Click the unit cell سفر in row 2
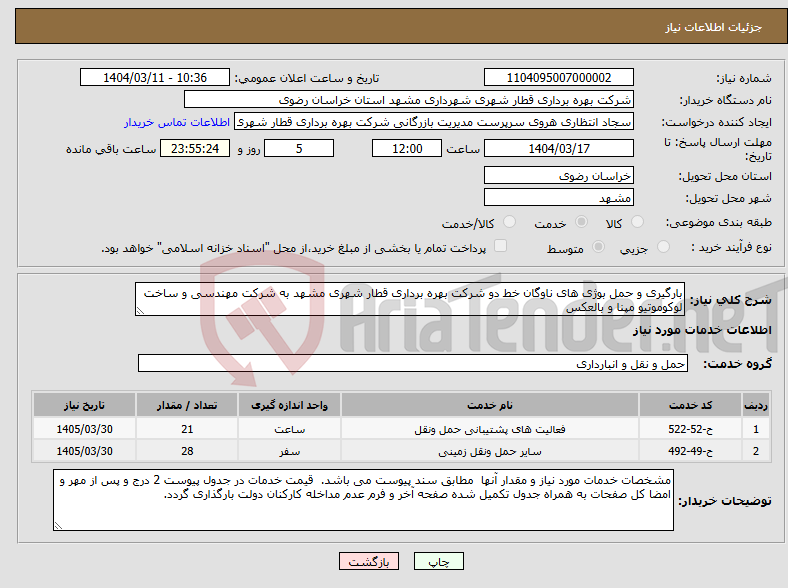Image resolution: width=788 pixels, height=588 pixels. click(x=289, y=451)
